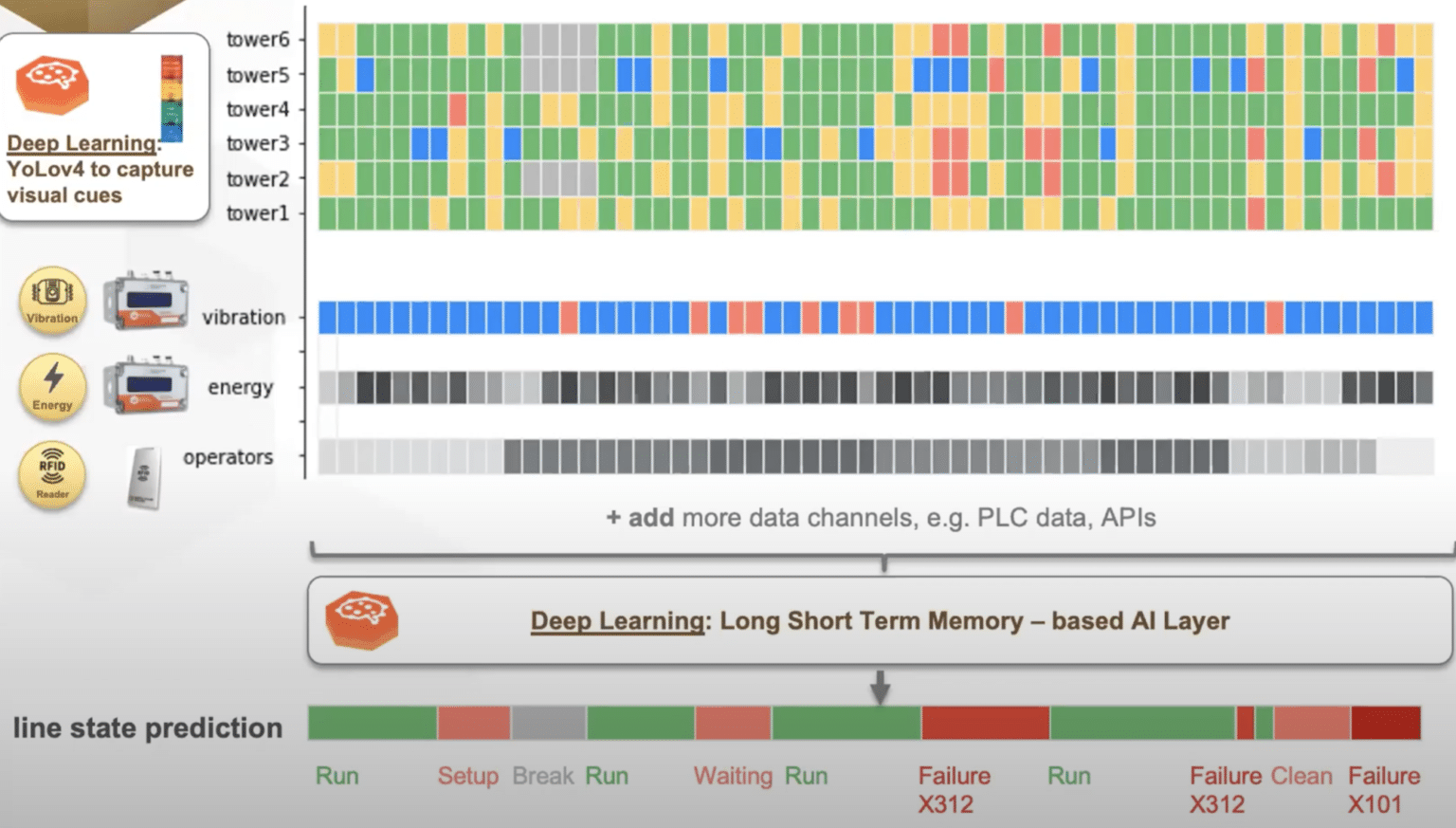Click the tower6 row label
Image resolution: width=1456 pixels, height=828 pixels.
[x=257, y=39]
